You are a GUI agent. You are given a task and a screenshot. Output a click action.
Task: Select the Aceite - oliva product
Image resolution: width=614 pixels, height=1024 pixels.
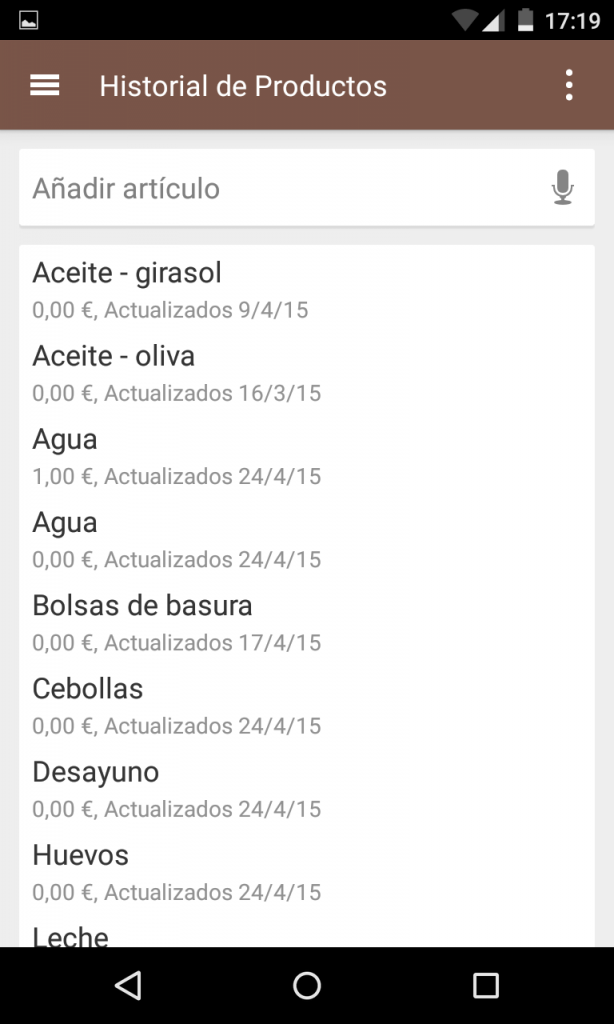[307, 373]
